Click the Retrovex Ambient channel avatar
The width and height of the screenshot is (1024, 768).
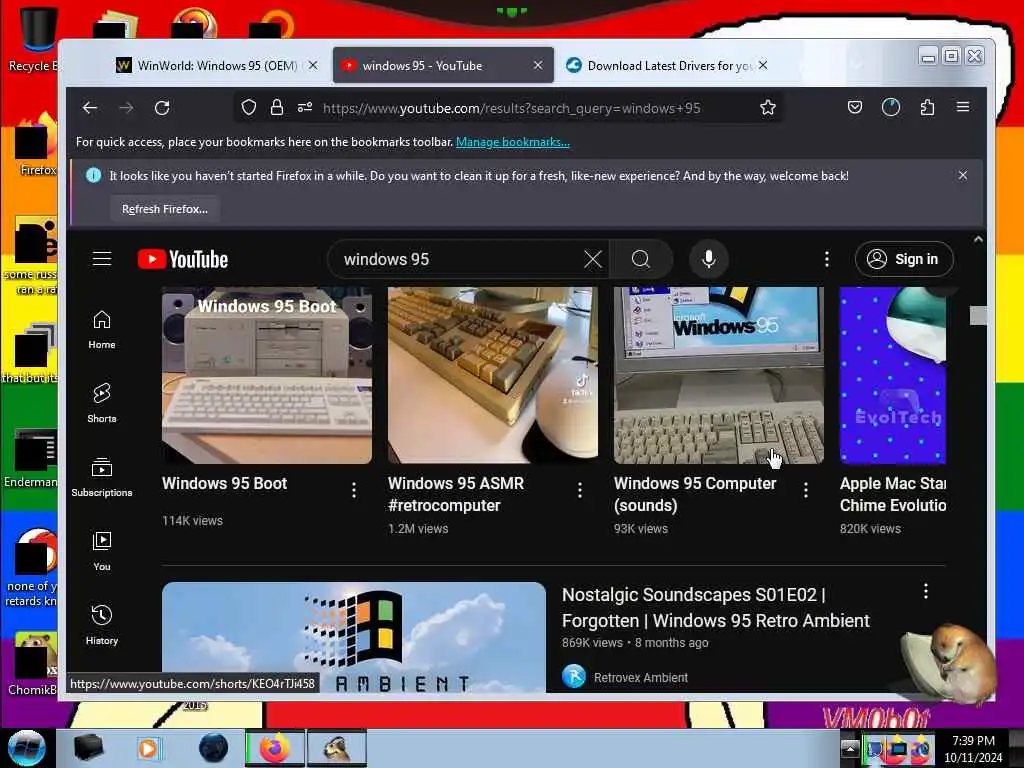point(574,677)
